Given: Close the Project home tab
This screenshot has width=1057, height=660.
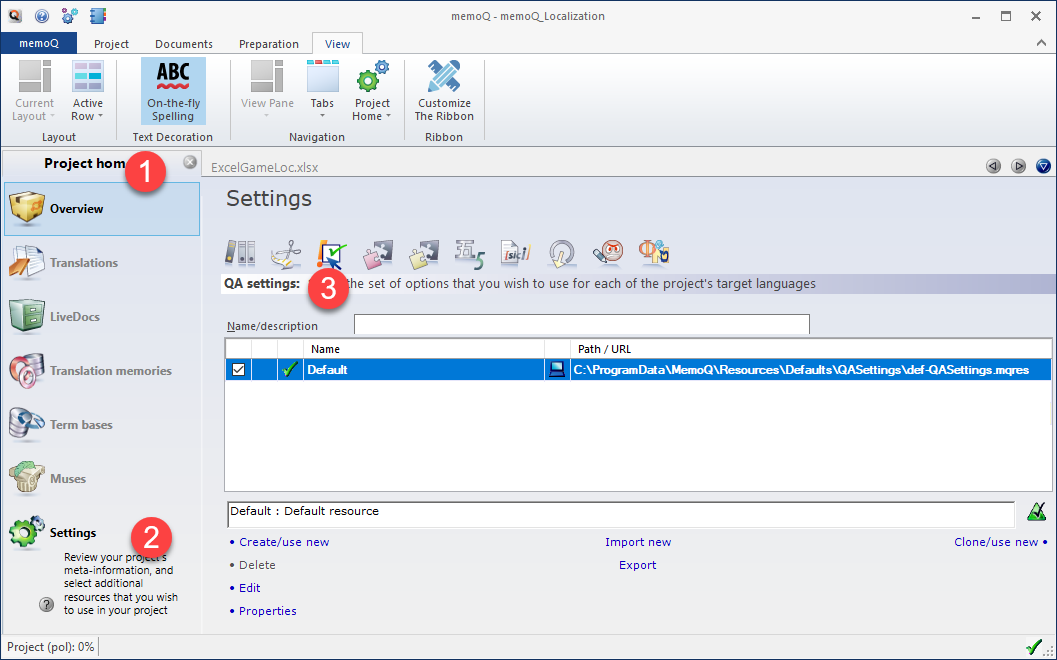Looking at the screenshot, I should click(190, 162).
